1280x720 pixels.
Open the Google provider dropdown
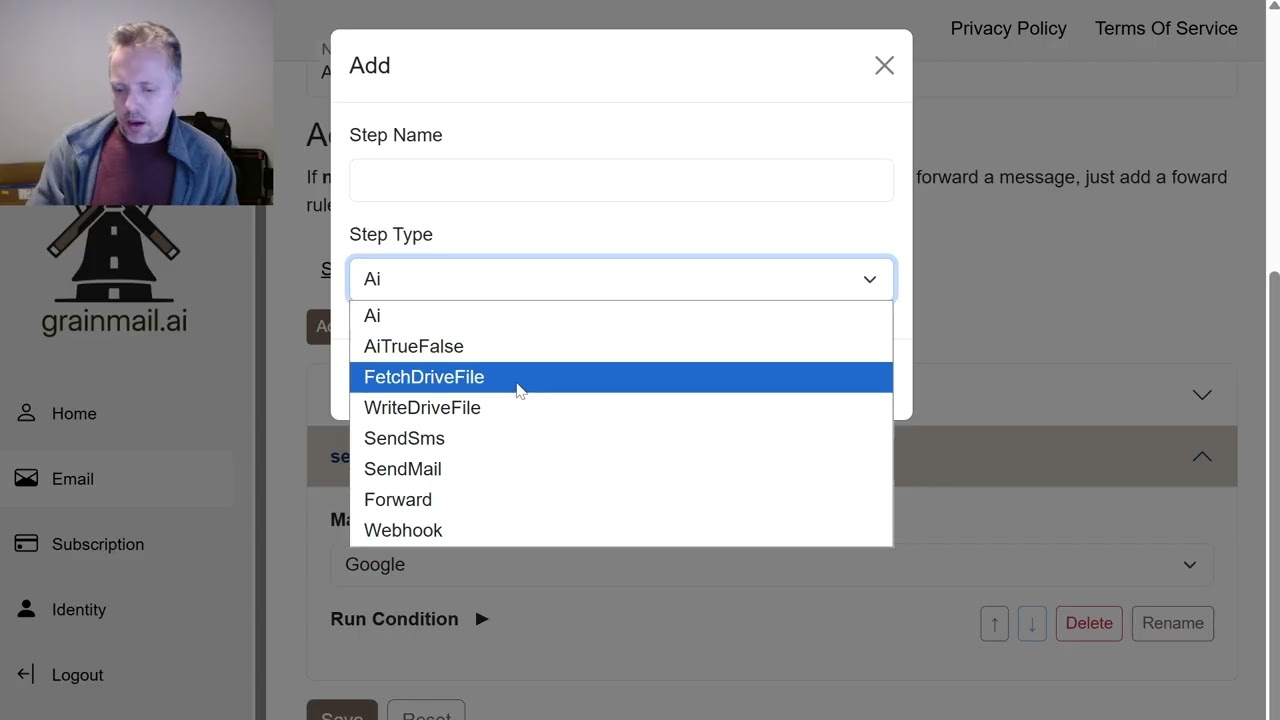coord(771,565)
